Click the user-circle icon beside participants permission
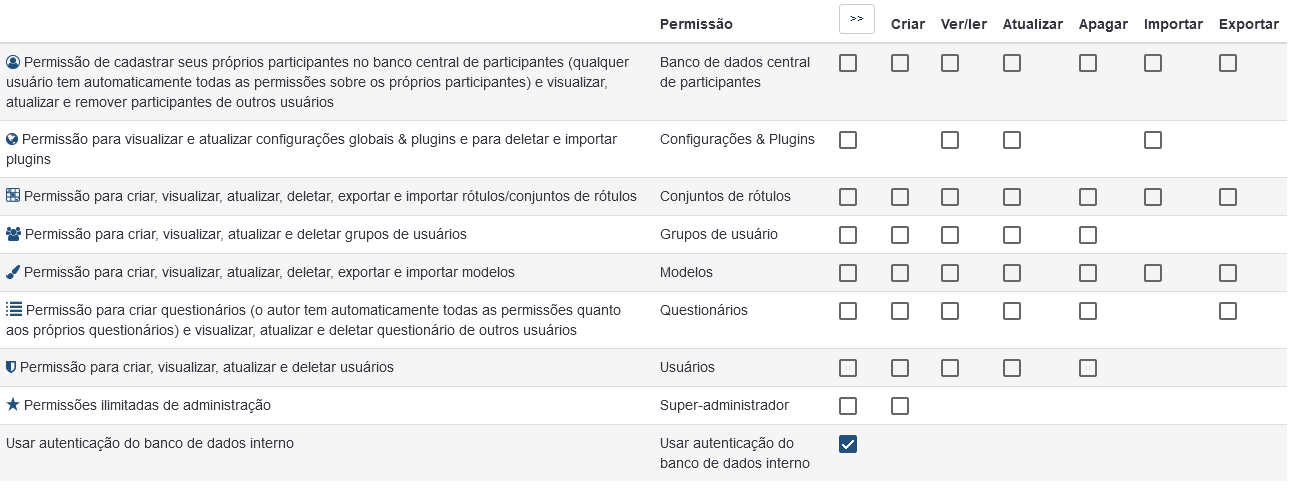The width and height of the screenshot is (1291, 493). tap(13, 62)
